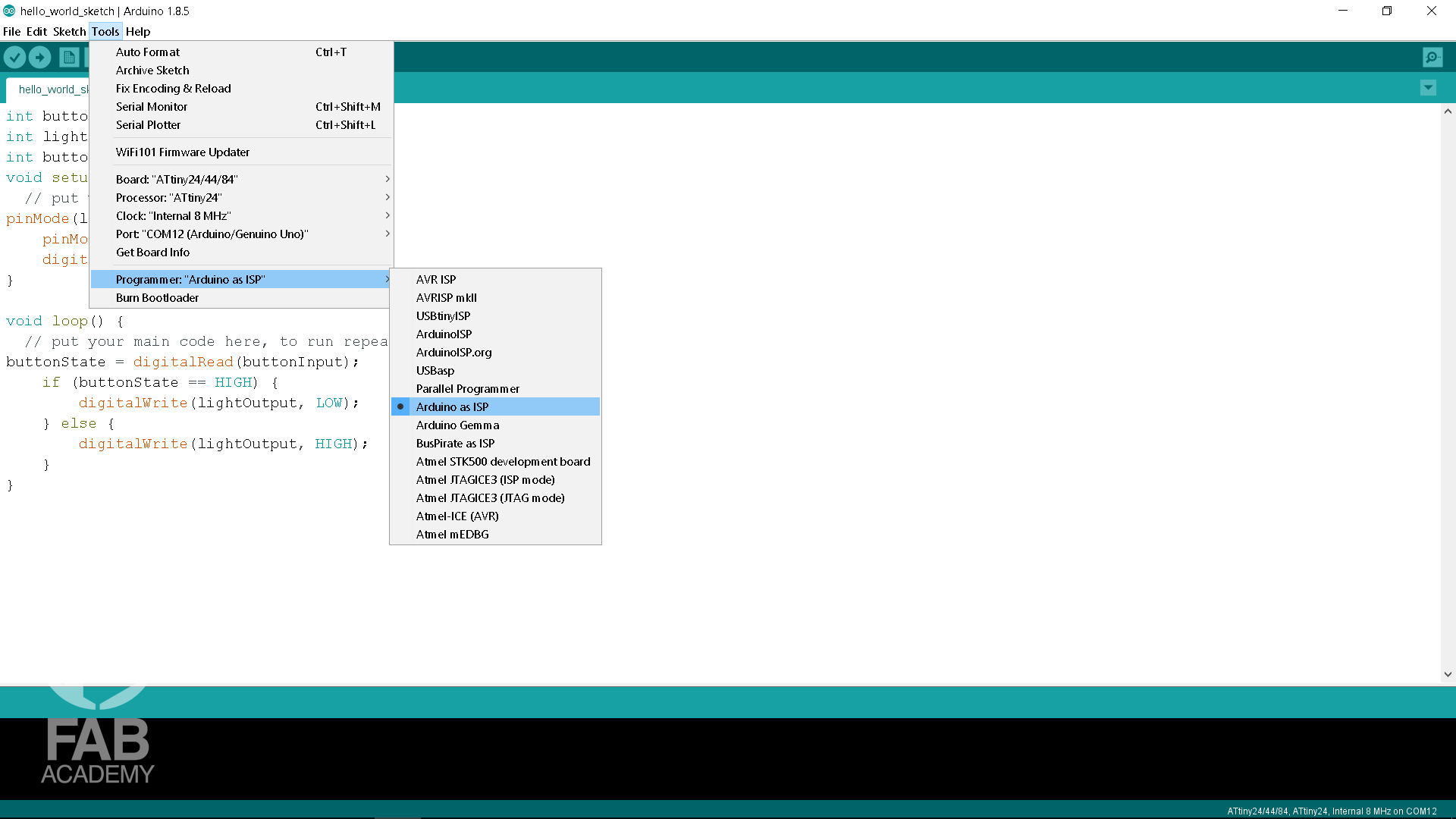Screen dimensions: 1456x819
Task: Select ArduinoISP.org programmer
Action: (495, 353)
